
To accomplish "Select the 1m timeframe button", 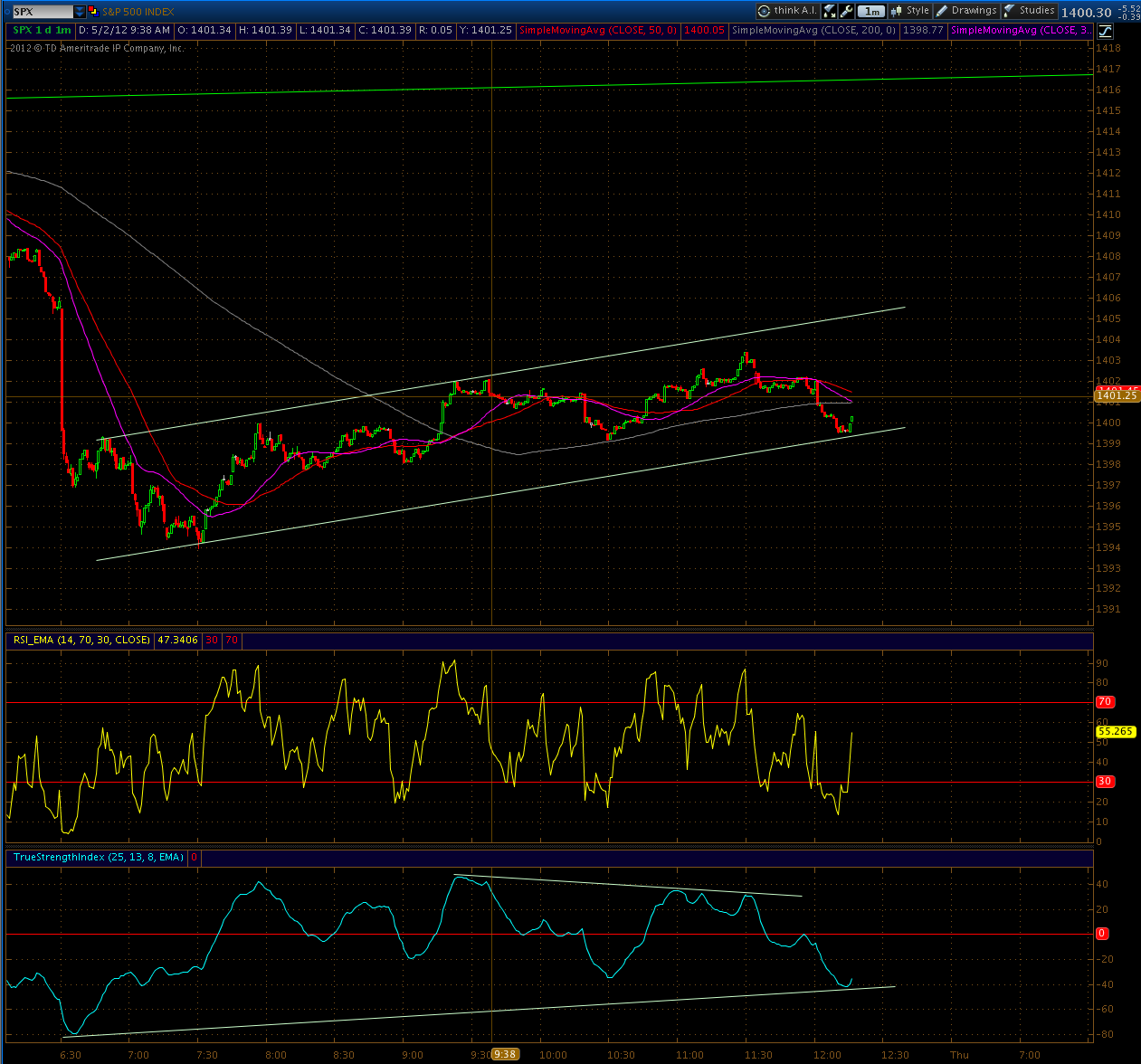I will click(x=870, y=12).
